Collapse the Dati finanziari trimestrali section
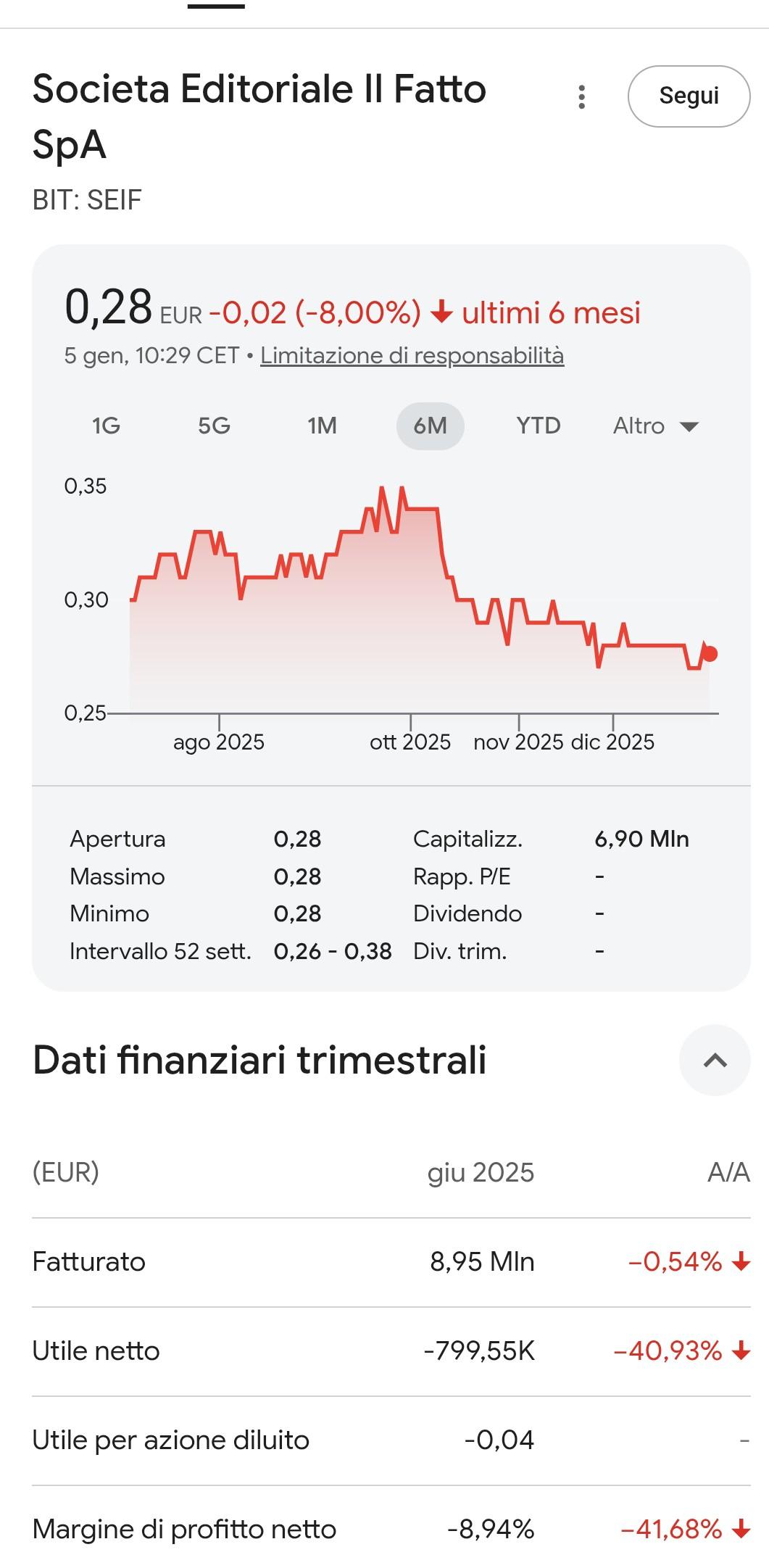Viewport: 769px width, 1568px height. pos(715,1060)
